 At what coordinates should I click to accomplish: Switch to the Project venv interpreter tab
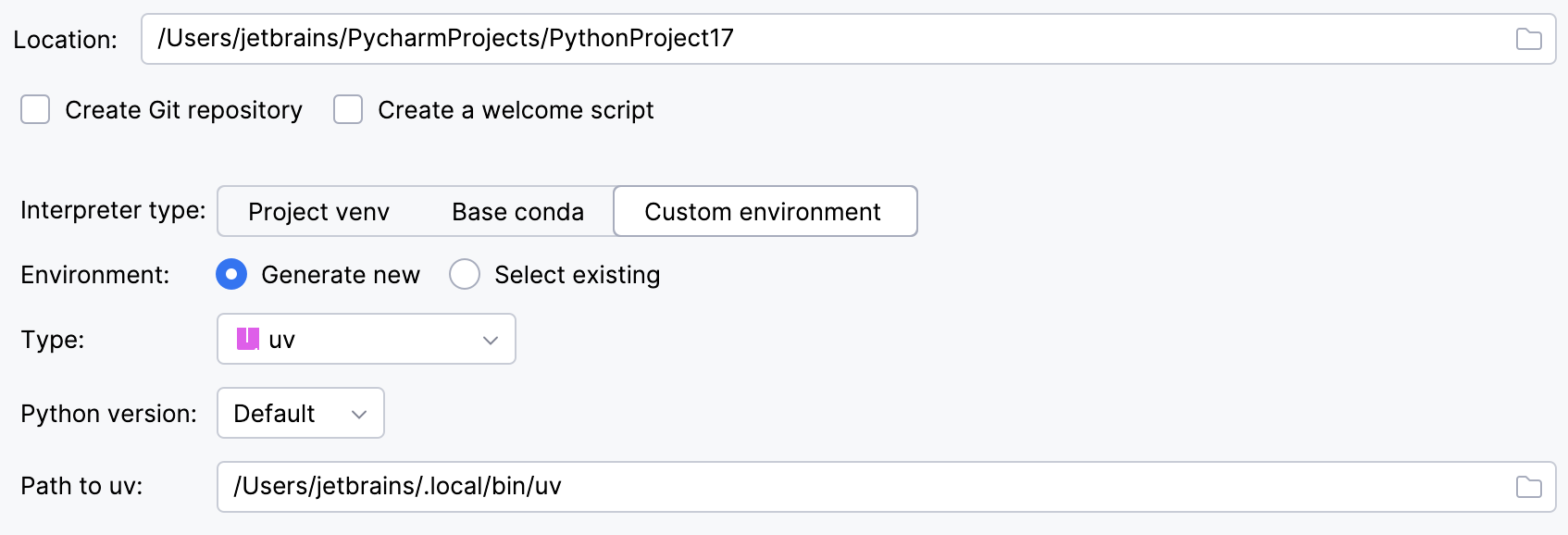click(318, 212)
